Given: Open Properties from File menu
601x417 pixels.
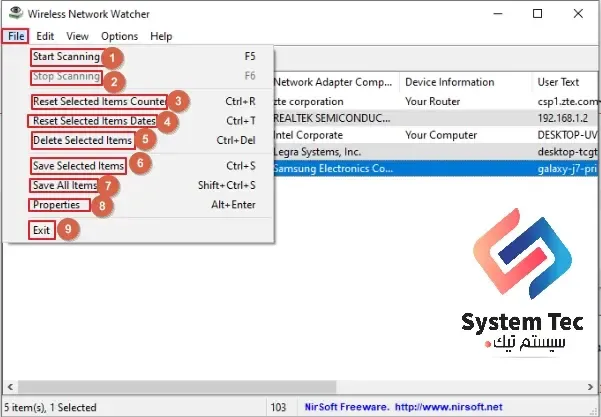Looking at the screenshot, I should click(139, 205).
